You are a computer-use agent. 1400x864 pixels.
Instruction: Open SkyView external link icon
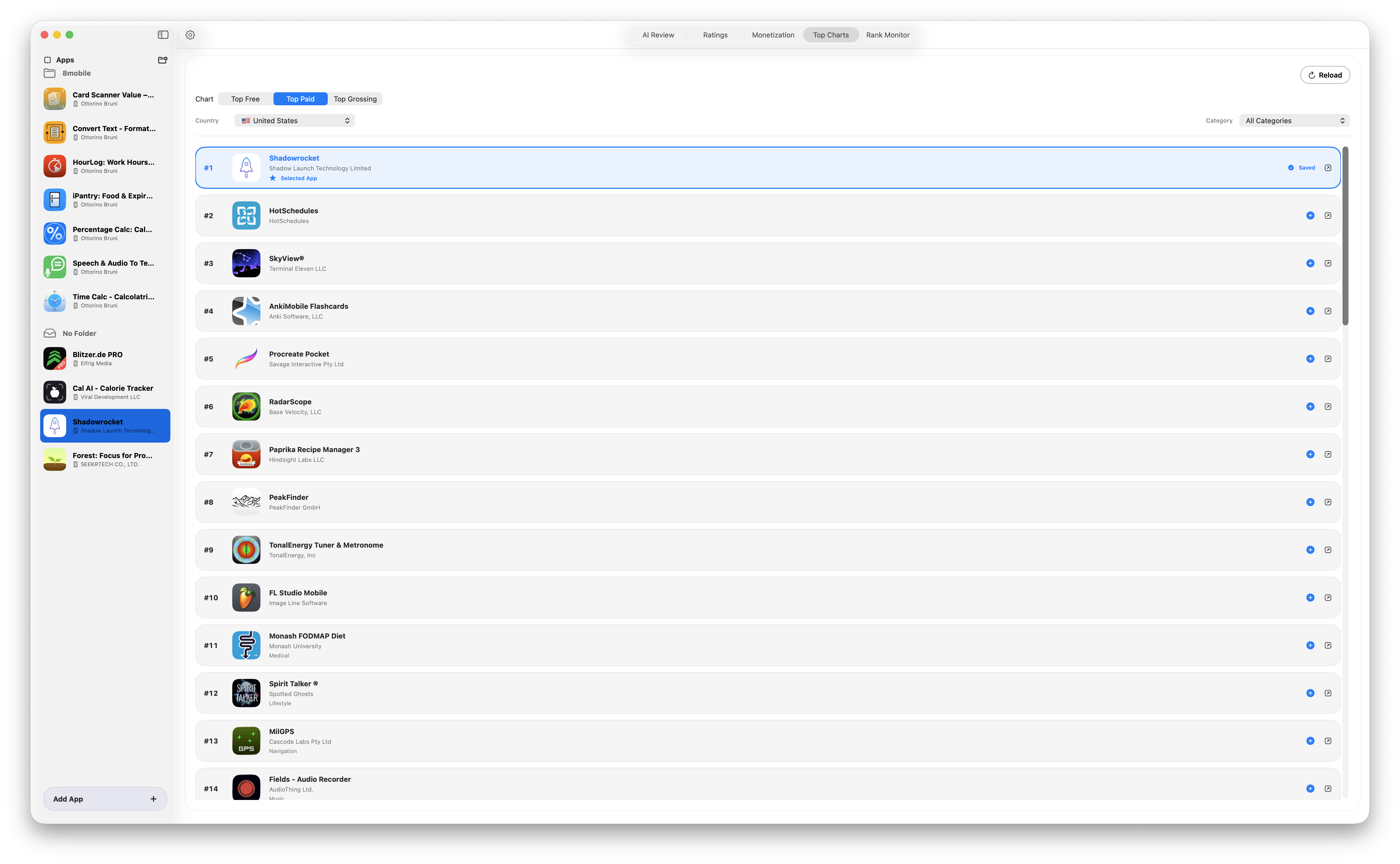1328,263
